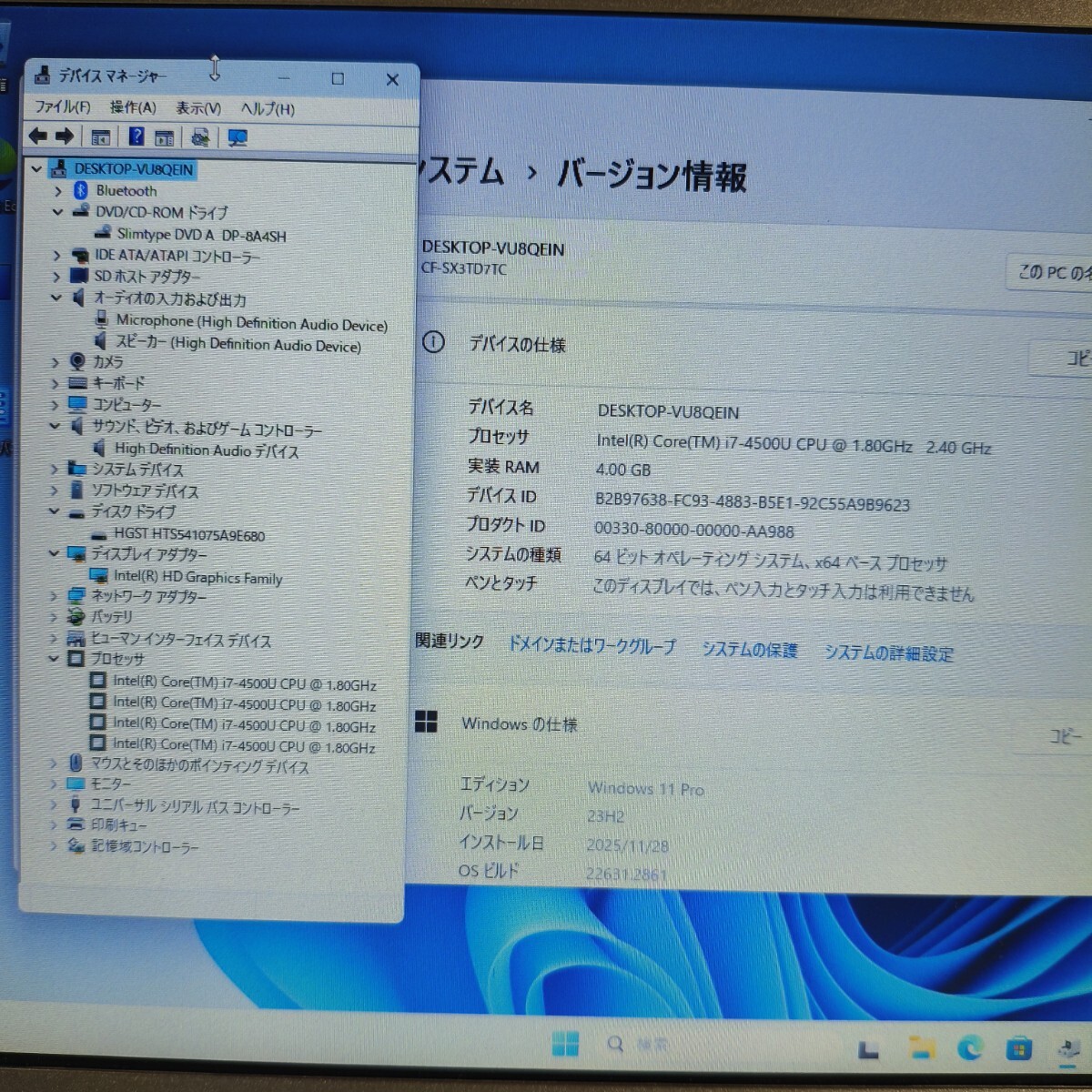Open システムの保護 link
The image size is (1092, 1092).
click(749, 650)
